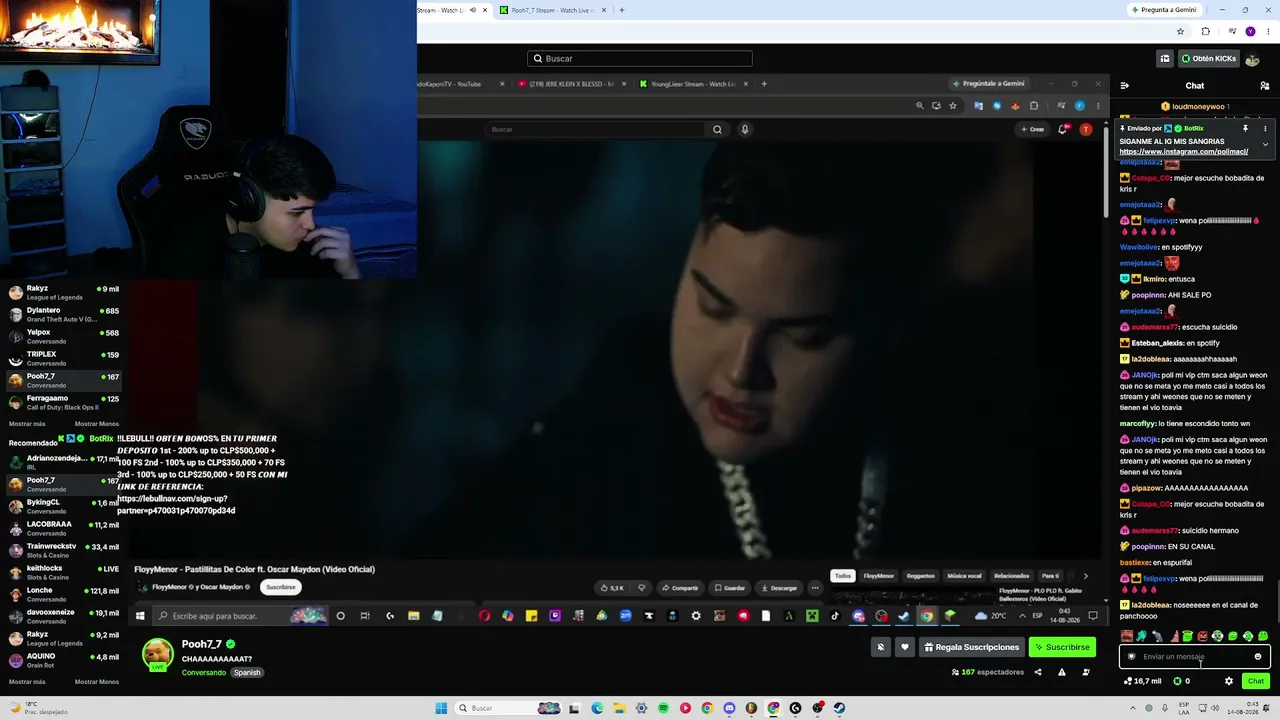The height and width of the screenshot is (720, 1280).
Task: Click the YouTube Suscribirse button in stream
Action: [x=281, y=587]
